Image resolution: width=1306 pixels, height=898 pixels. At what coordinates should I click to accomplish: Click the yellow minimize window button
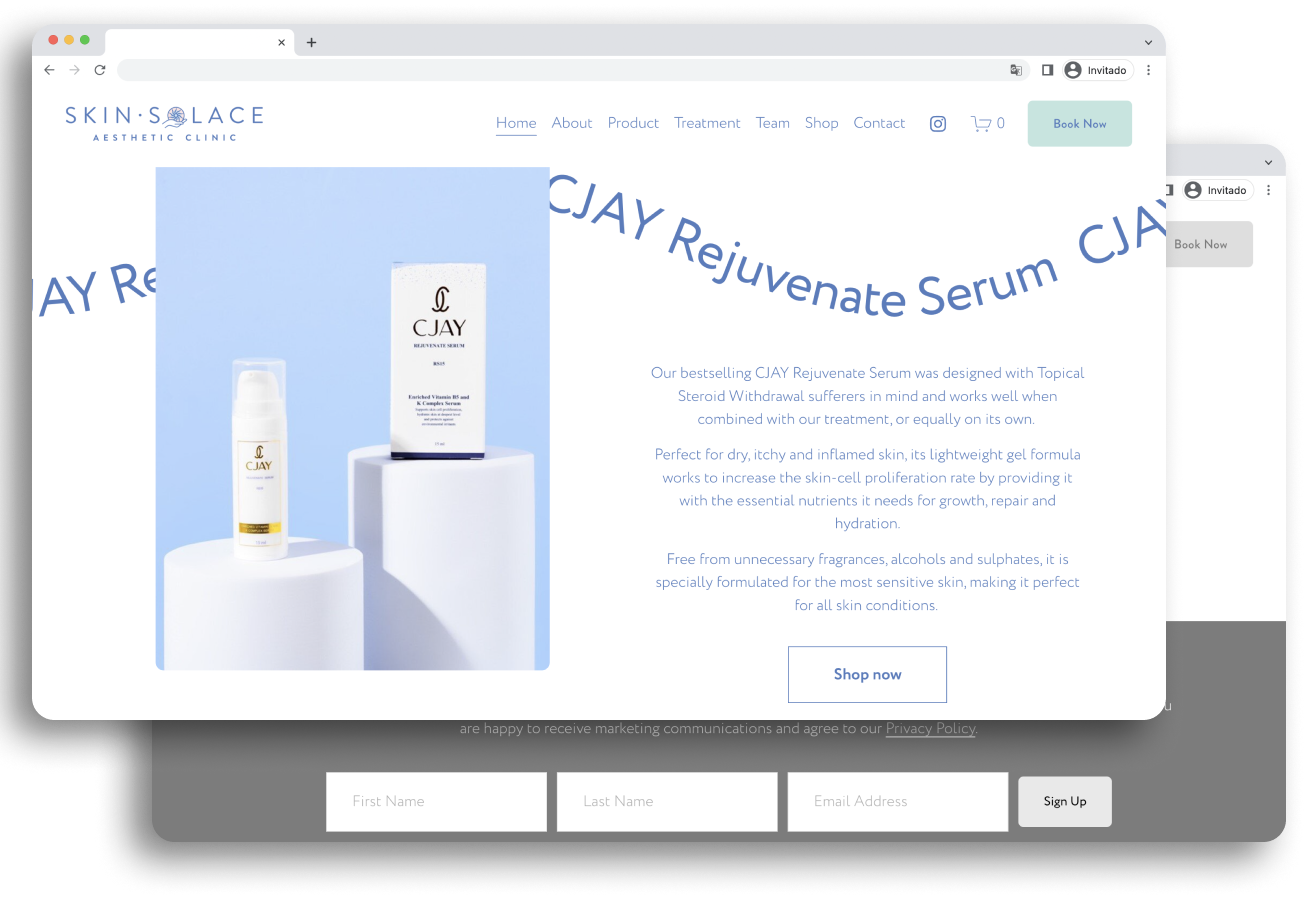(x=69, y=40)
